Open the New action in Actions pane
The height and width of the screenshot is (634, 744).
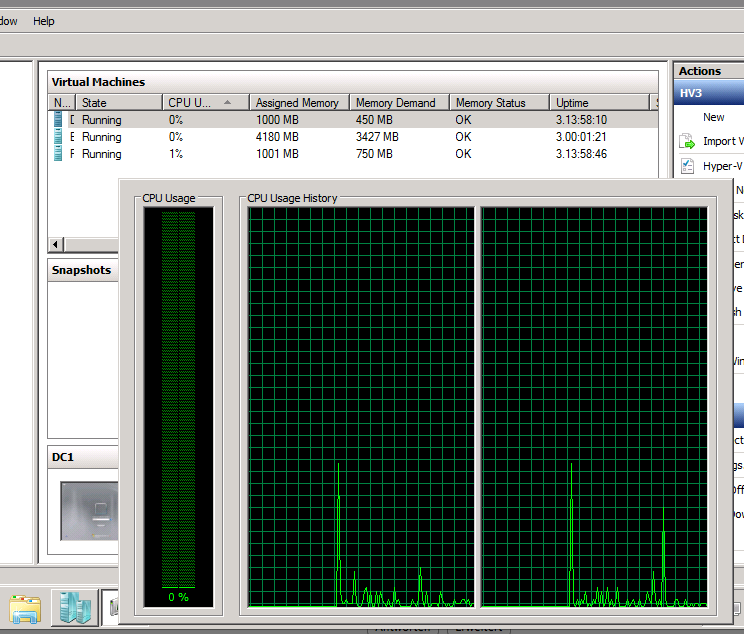tap(713, 117)
